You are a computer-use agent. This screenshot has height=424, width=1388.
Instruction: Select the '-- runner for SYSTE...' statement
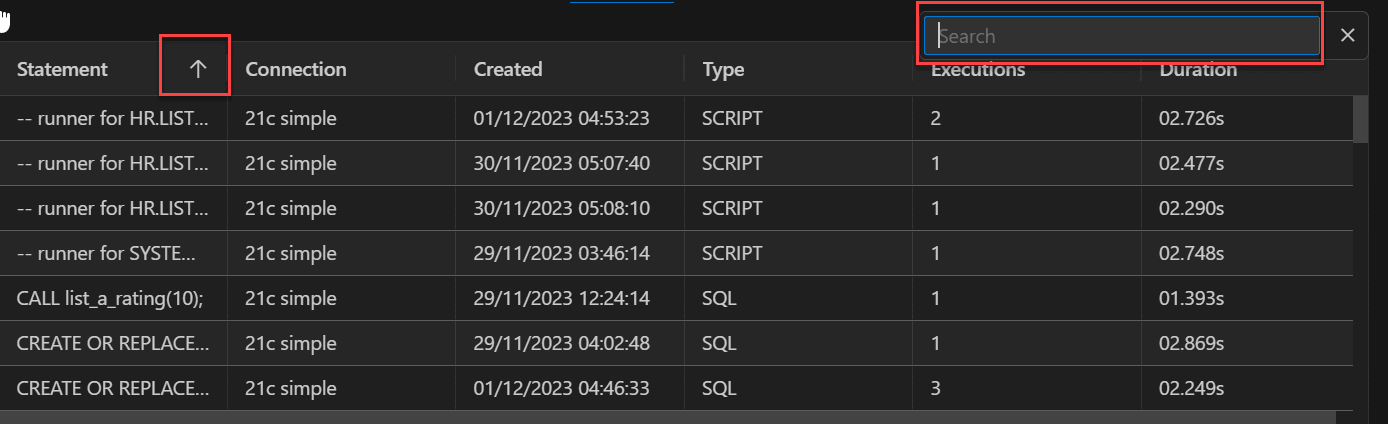point(113,254)
